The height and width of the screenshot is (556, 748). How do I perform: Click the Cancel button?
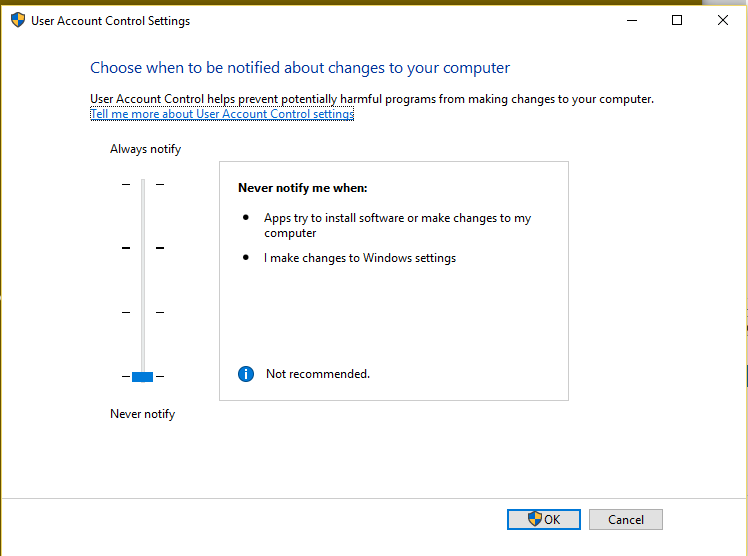625,519
